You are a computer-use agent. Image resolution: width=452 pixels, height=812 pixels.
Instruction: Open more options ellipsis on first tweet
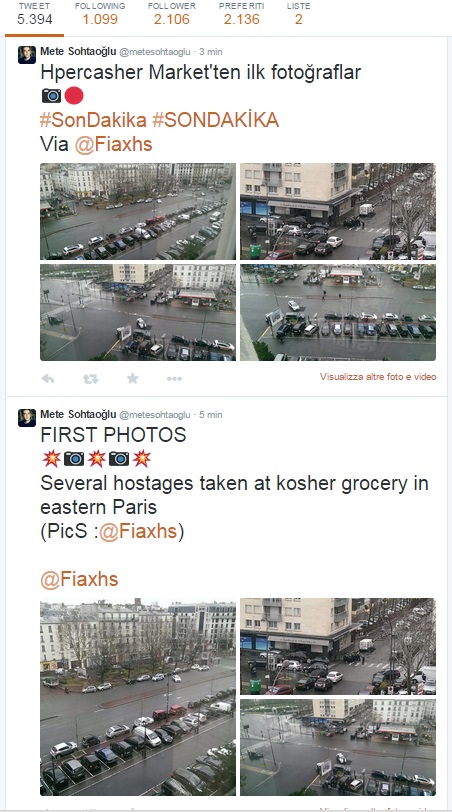click(174, 379)
